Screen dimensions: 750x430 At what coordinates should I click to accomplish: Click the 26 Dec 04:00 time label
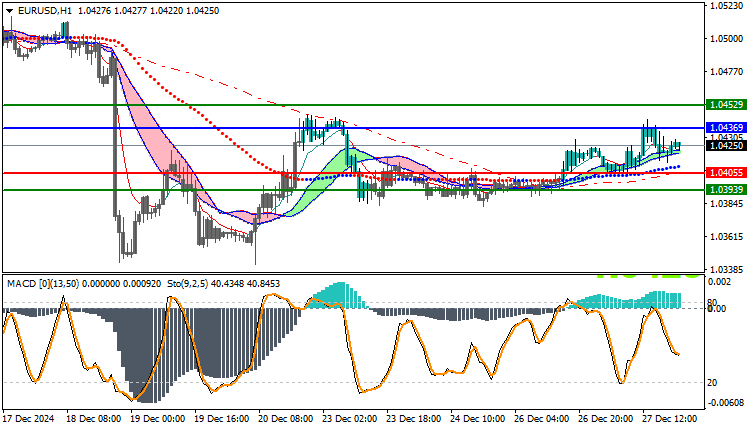pyautogui.click(x=542, y=419)
